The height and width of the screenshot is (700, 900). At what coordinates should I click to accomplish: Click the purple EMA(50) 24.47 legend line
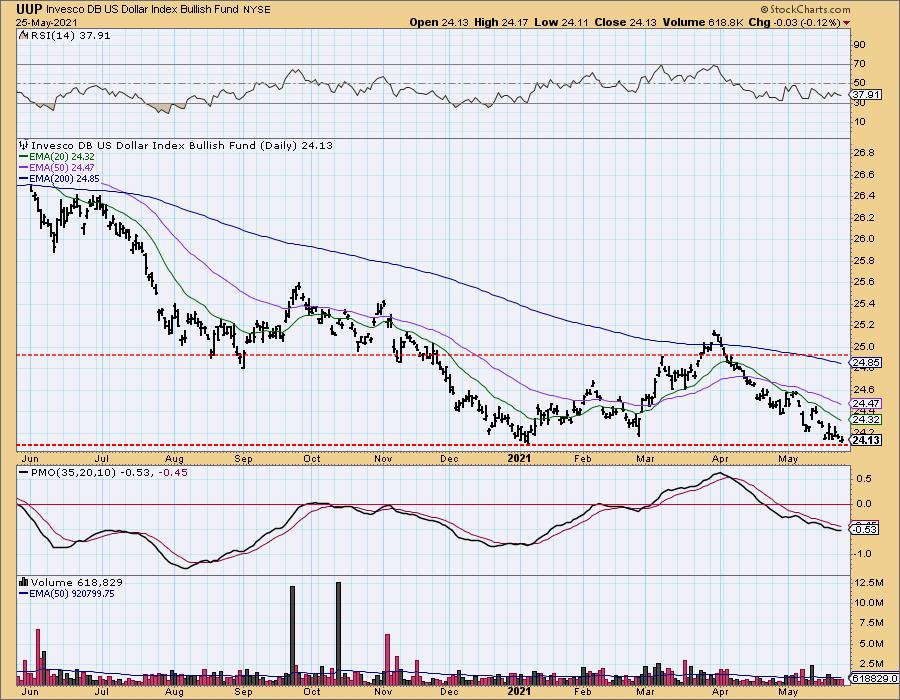pos(24,168)
